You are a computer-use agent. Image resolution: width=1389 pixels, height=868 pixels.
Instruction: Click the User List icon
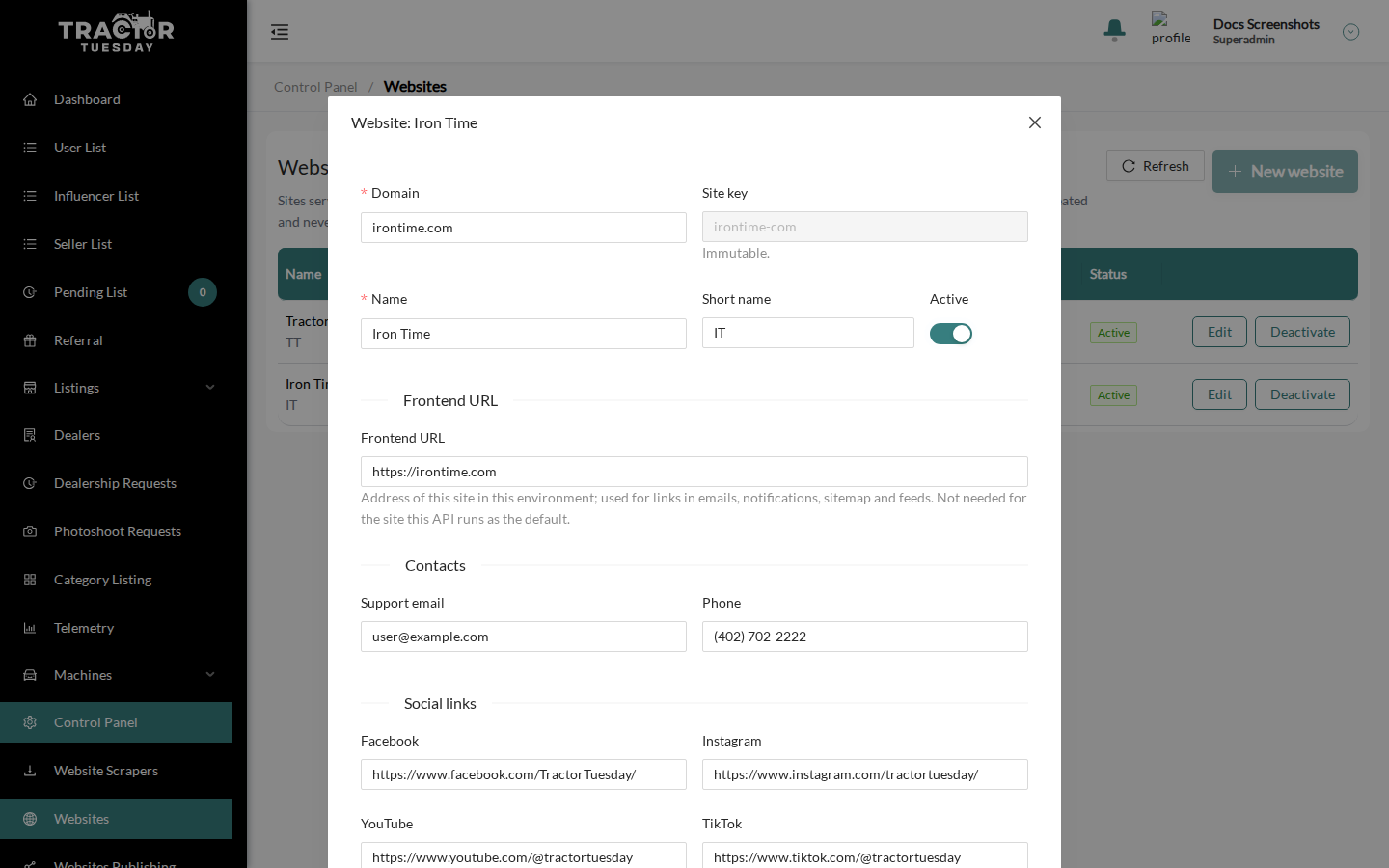[x=30, y=148]
